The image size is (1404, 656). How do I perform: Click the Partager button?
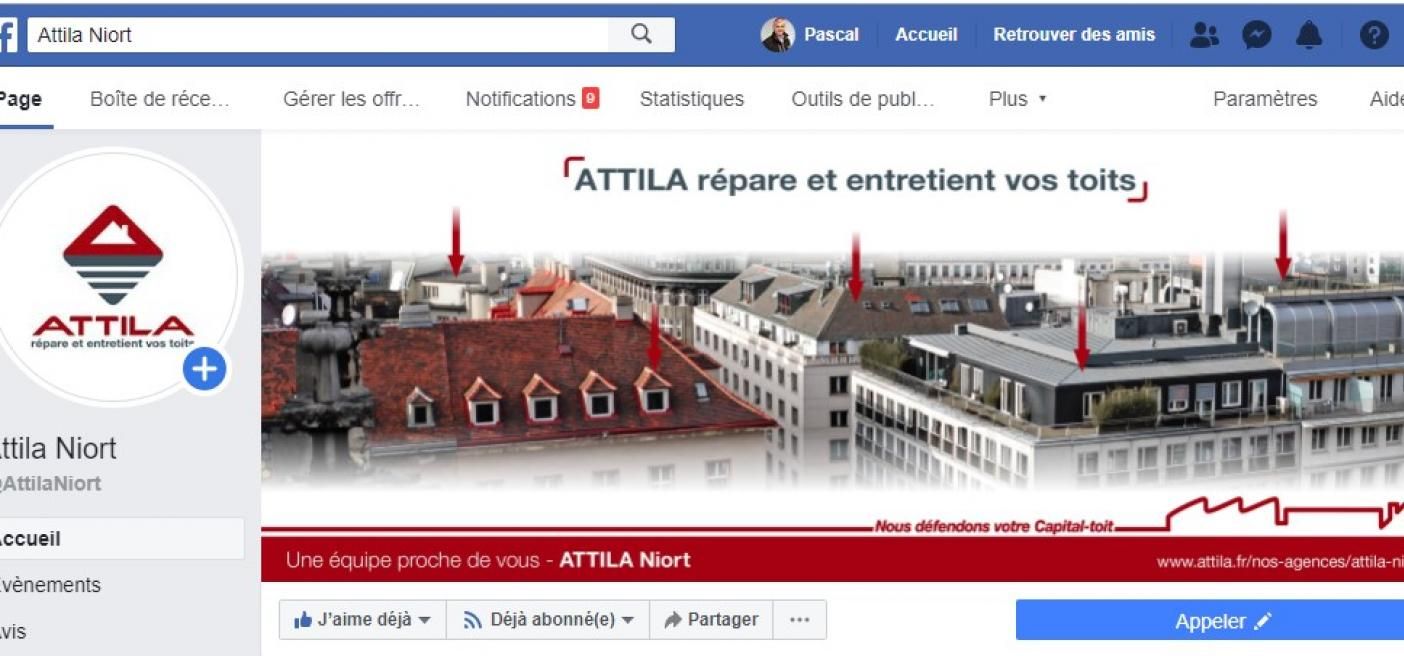pyautogui.click(x=711, y=620)
